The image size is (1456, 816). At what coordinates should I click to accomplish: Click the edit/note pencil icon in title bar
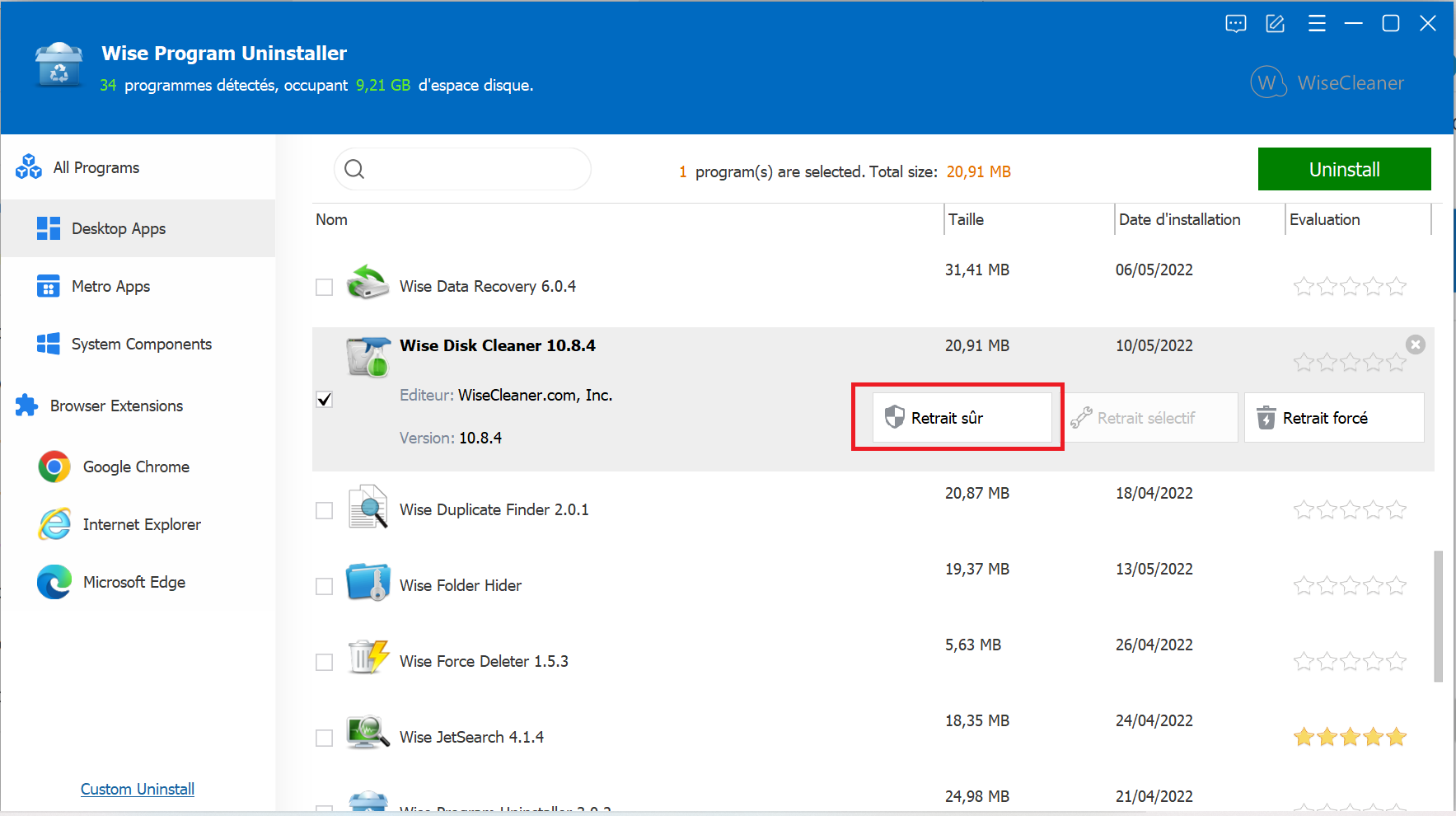click(1276, 24)
